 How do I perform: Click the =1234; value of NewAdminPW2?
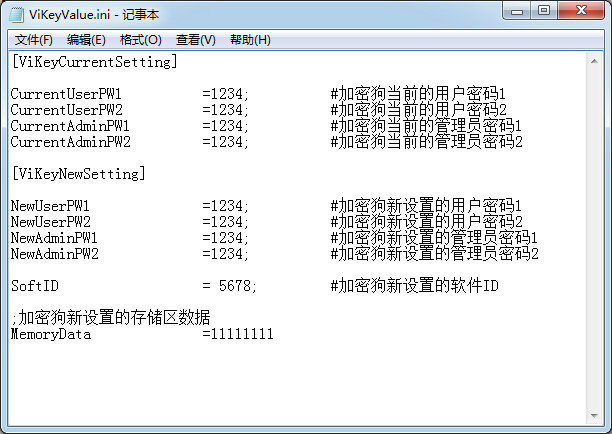(225, 254)
